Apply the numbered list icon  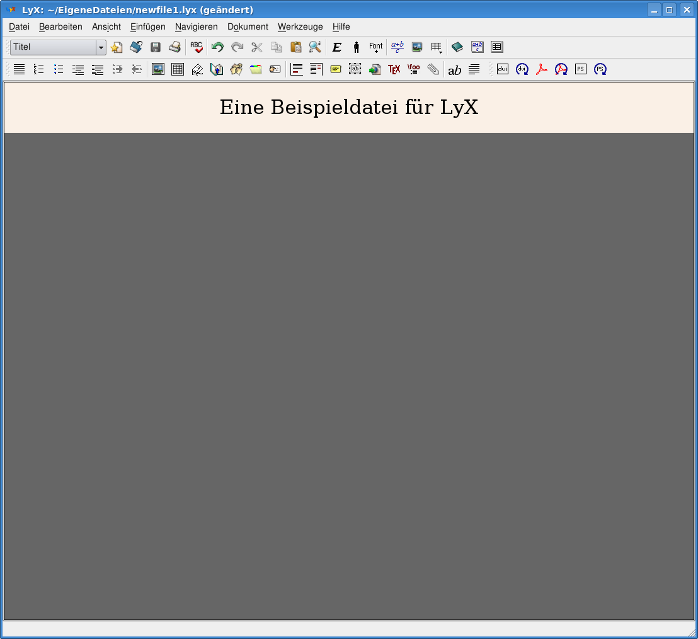click(39, 69)
